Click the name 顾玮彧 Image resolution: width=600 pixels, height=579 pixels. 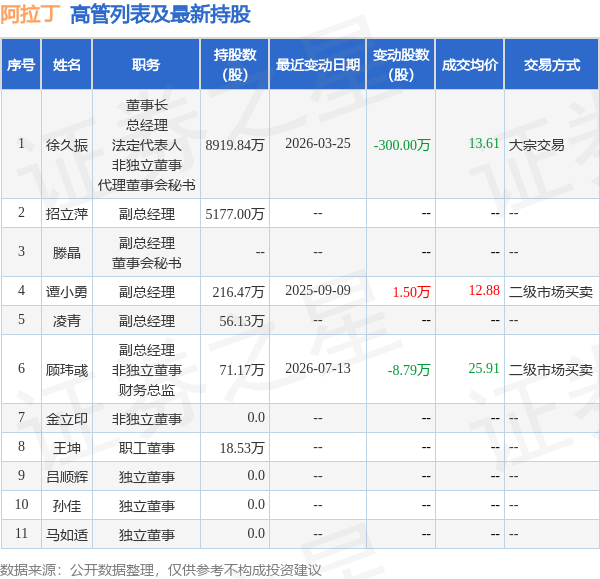[67, 370]
